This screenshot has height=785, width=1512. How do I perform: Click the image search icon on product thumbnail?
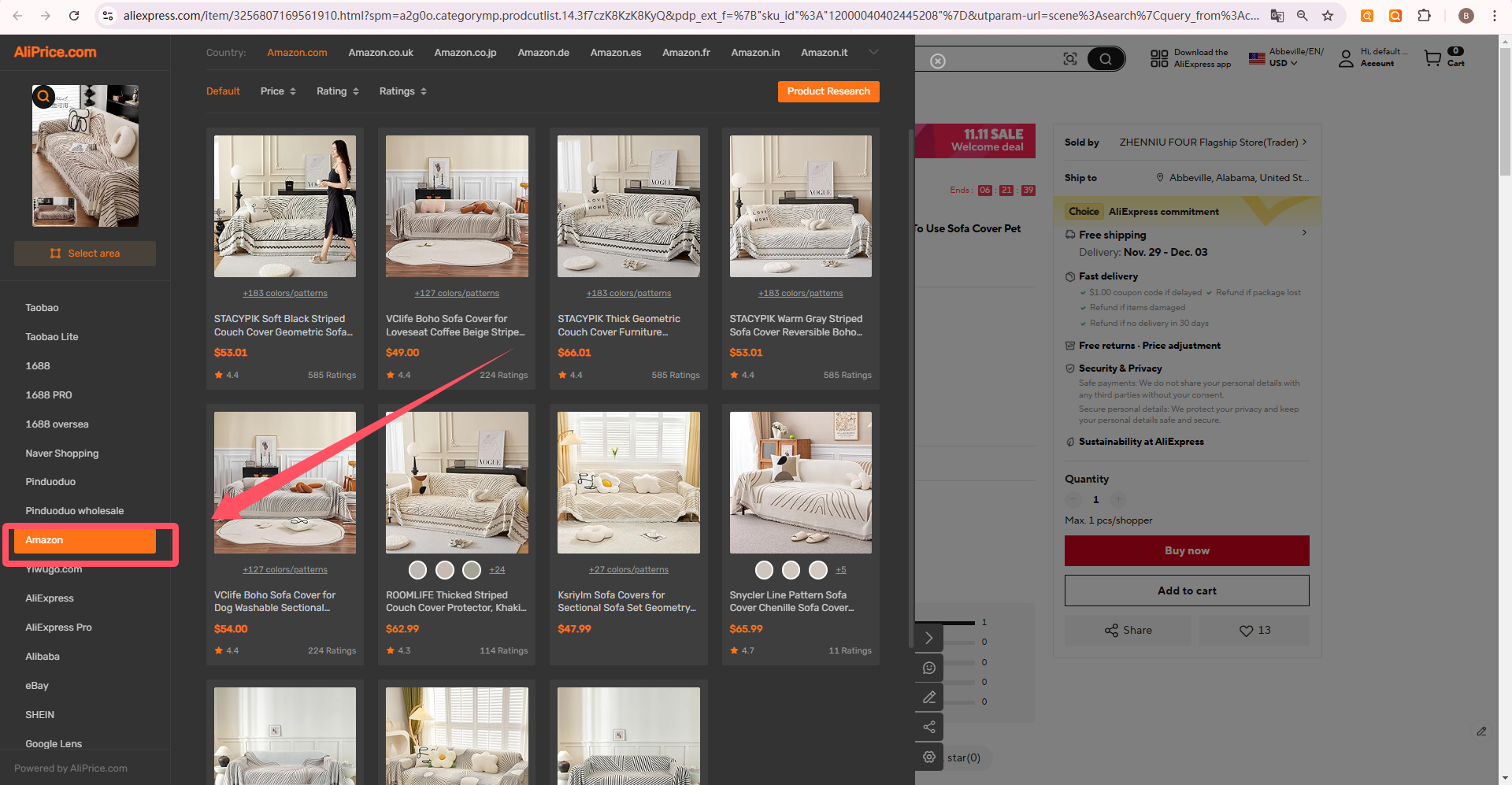(43, 96)
